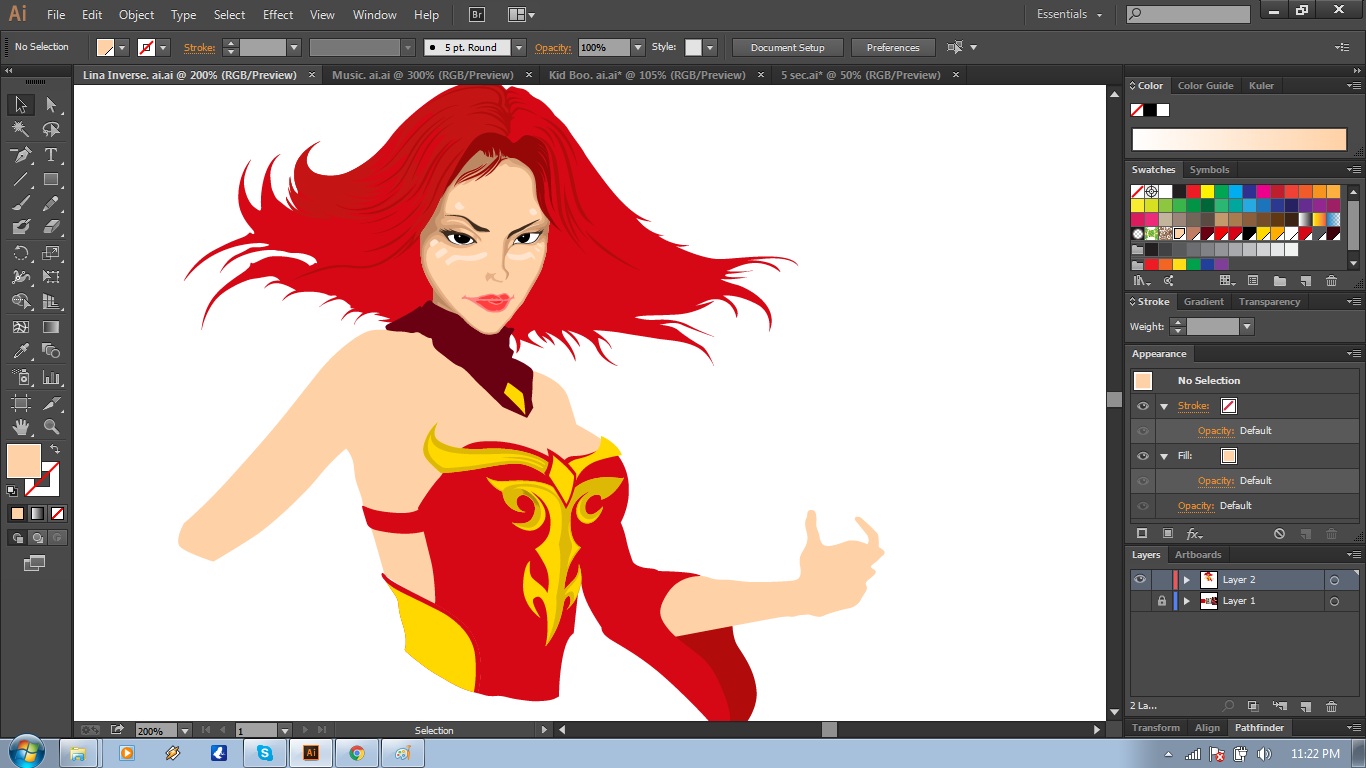Viewport: 1366px width, 768px height.
Task: Collapse Stroke attribute in Appearance panel
Action: coord(1164,406)
